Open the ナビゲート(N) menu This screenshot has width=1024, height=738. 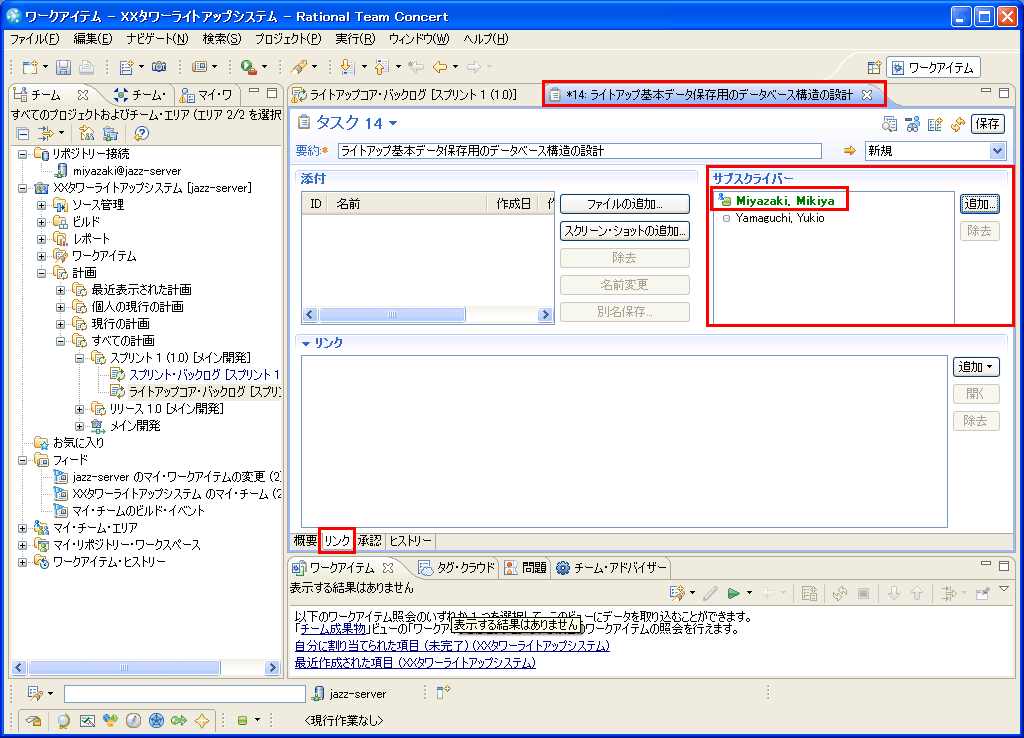(x=157, y=39)
